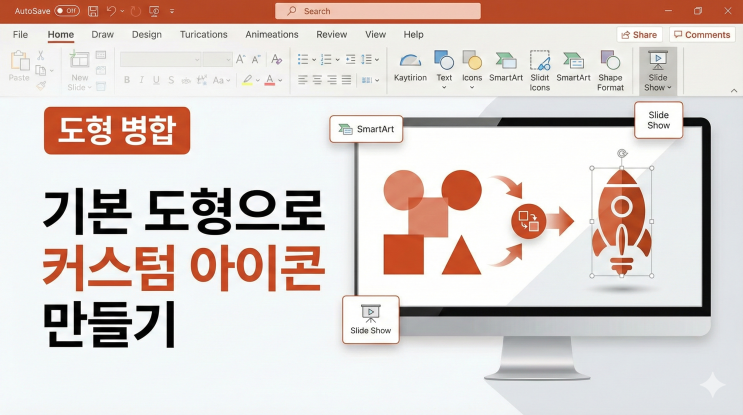
Task: Start presentation from quick access toolbar icon
Action: pyautogui.click(x=154, y=11)
